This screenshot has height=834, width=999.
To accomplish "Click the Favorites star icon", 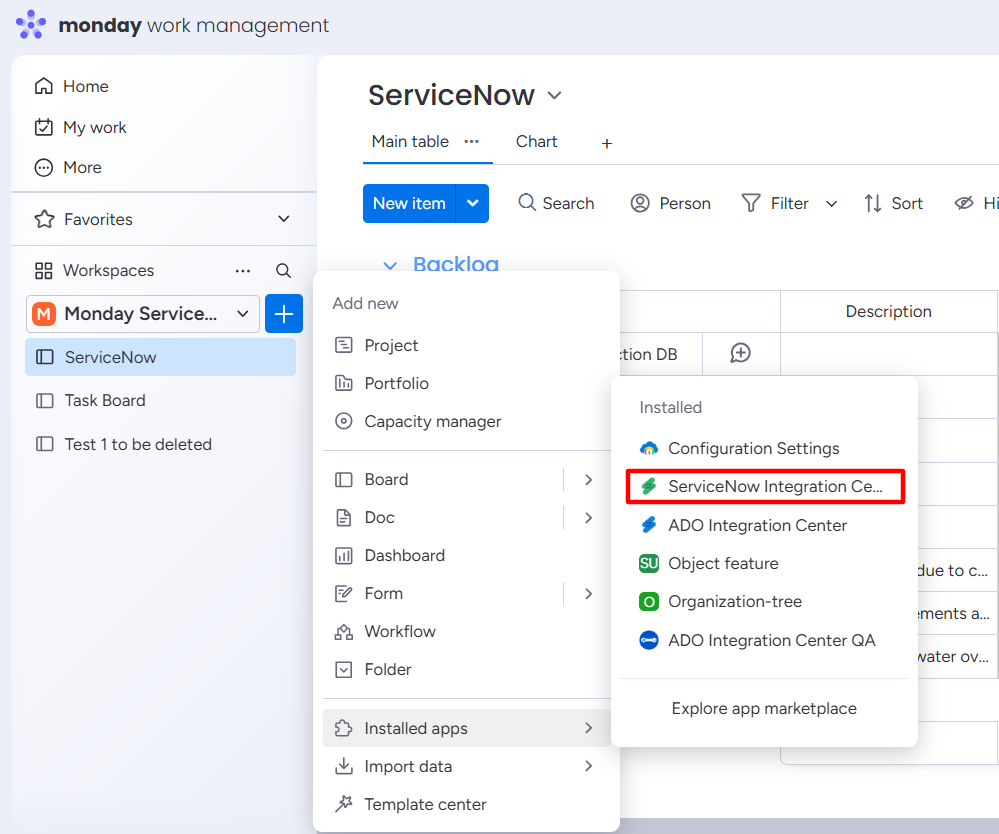I will [x=44, y=219].
